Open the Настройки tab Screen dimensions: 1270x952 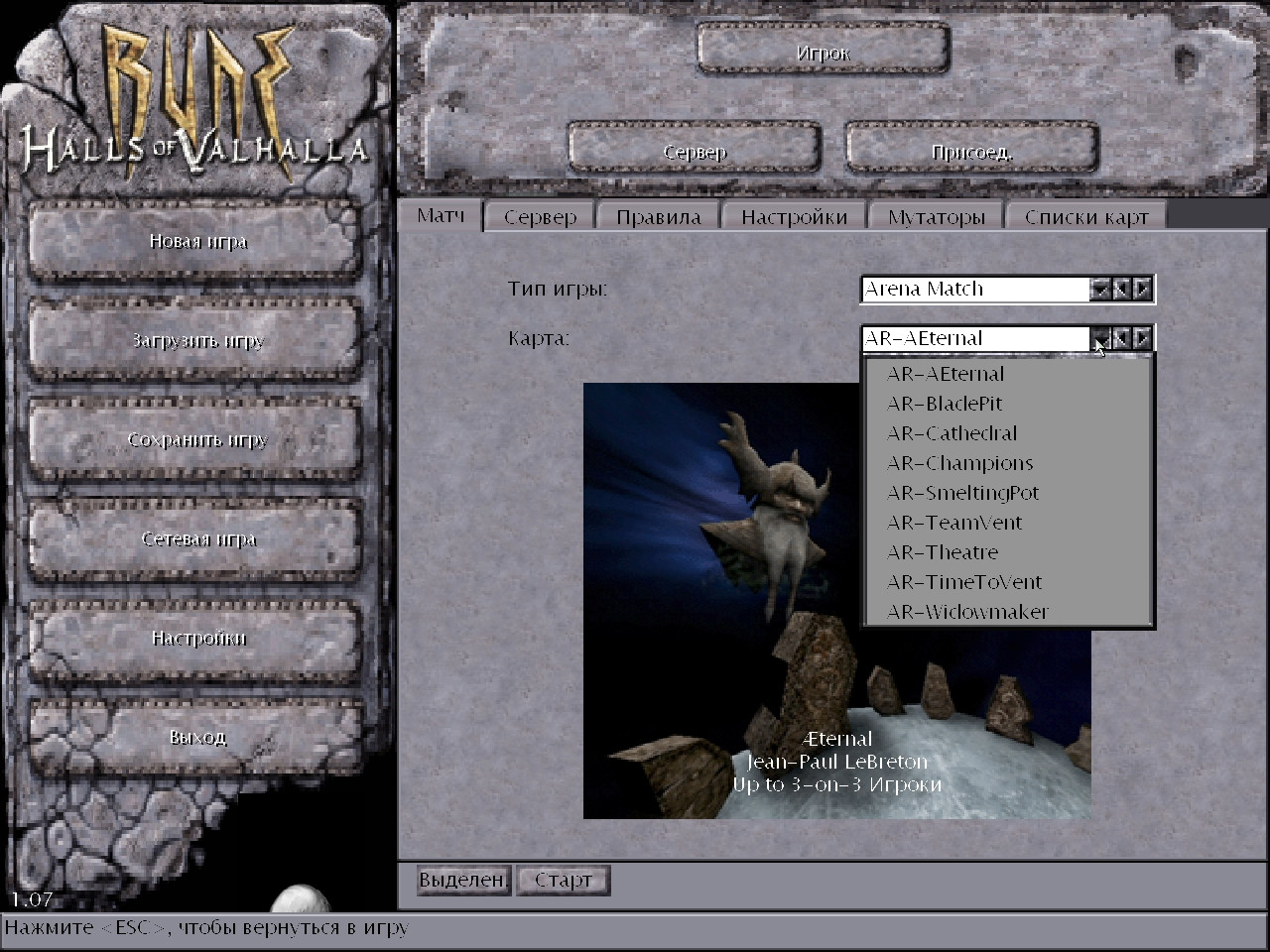click(x=794, y=217)
